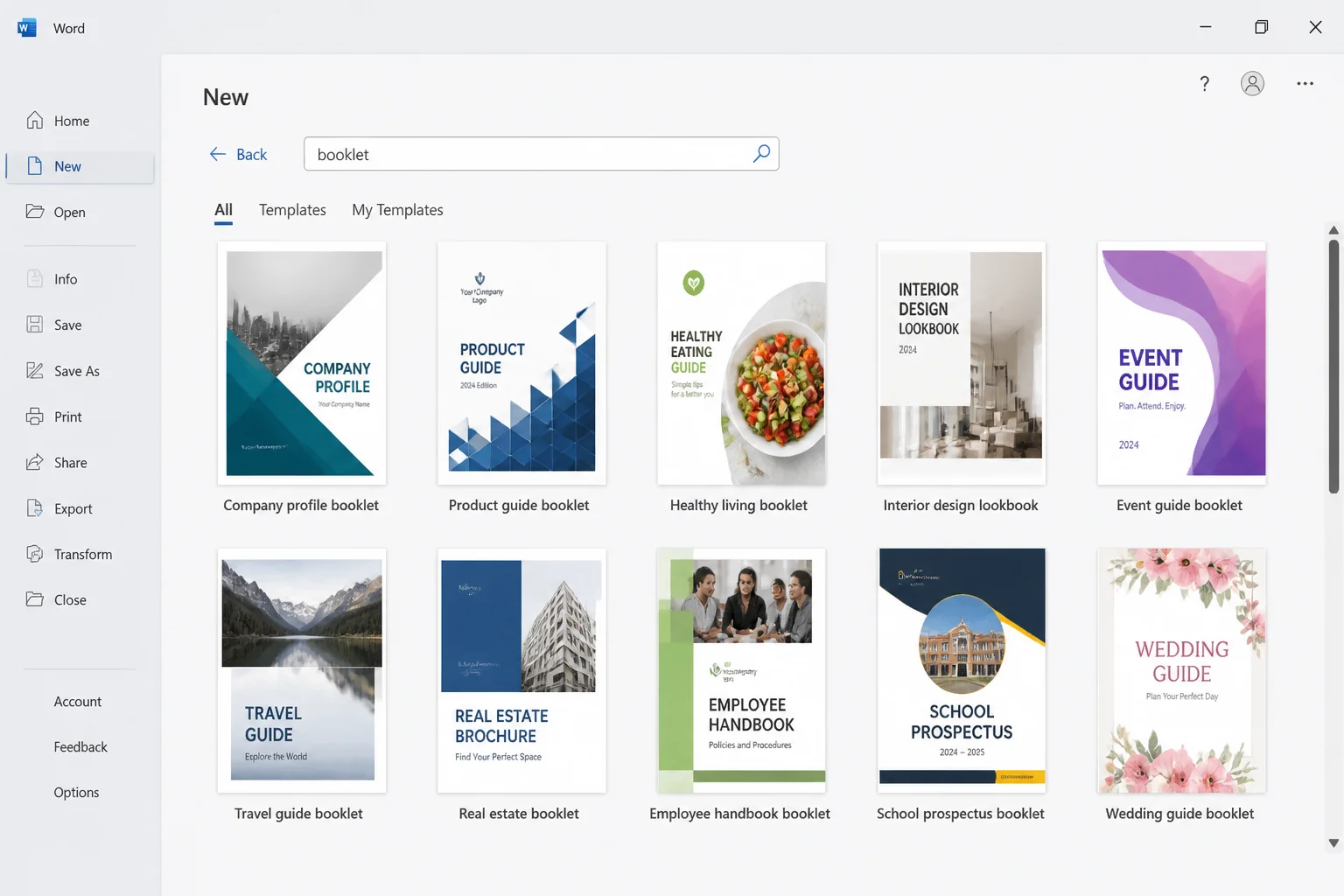Click the back arrow icon
The height and width of the screenshot is (896, 1344).
click(218, 154)
